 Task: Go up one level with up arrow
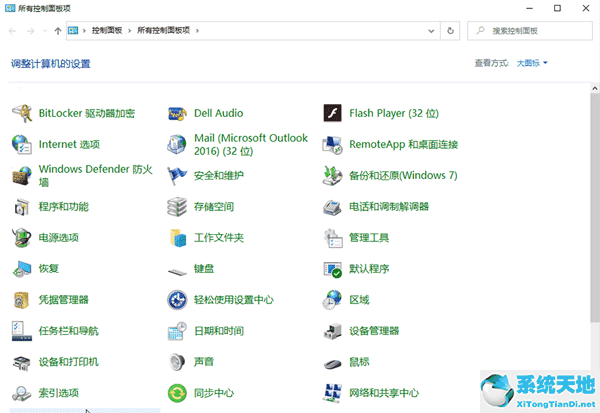pos(58,31)
